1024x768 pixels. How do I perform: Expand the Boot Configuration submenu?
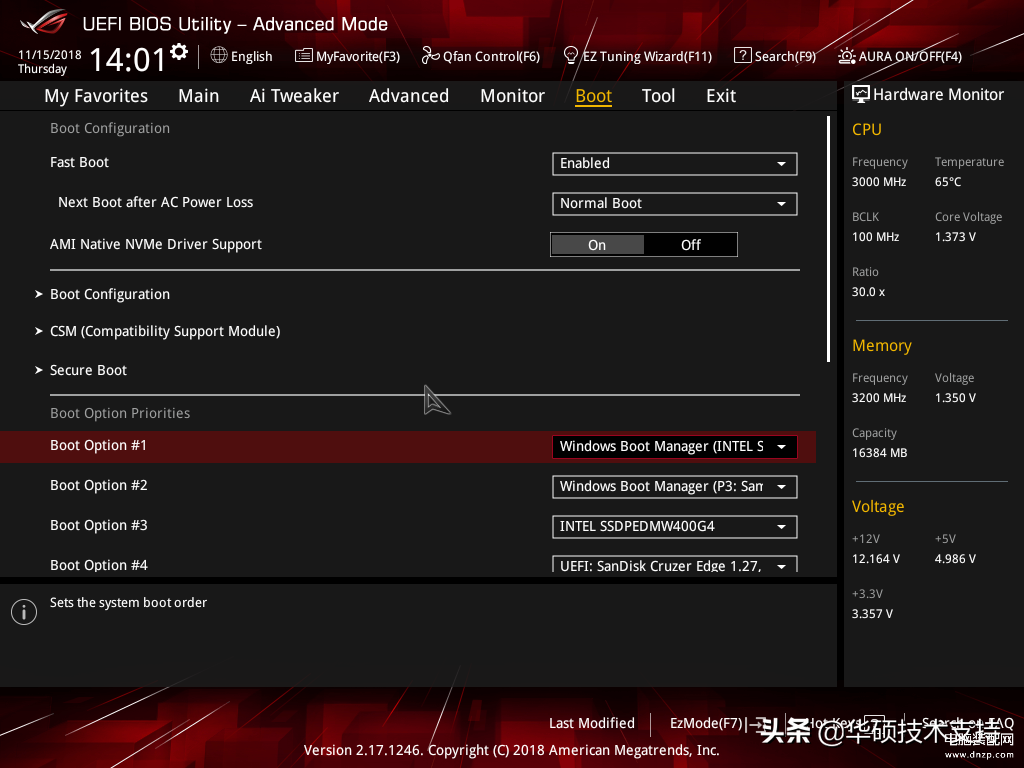(110, 295)
